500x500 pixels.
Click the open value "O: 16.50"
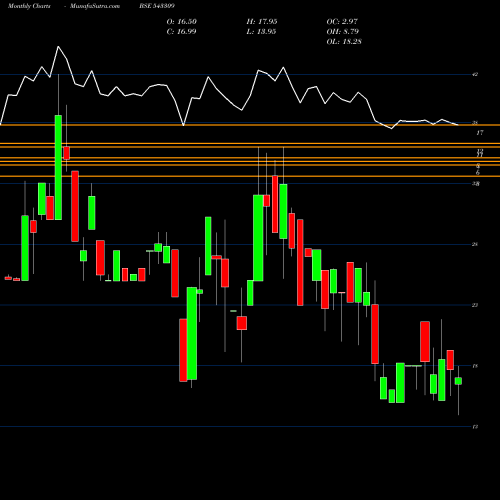[181, 22]
